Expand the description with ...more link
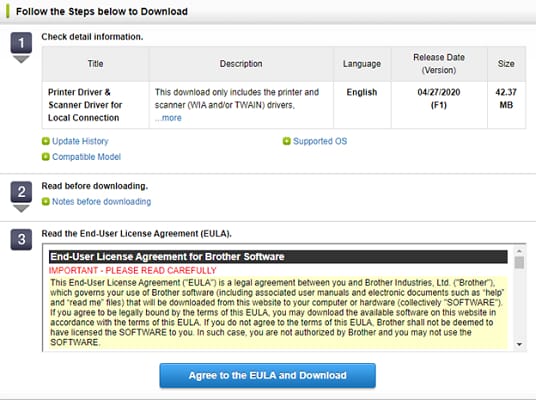Viewport: 536px width, 400px height. [168, 118]
